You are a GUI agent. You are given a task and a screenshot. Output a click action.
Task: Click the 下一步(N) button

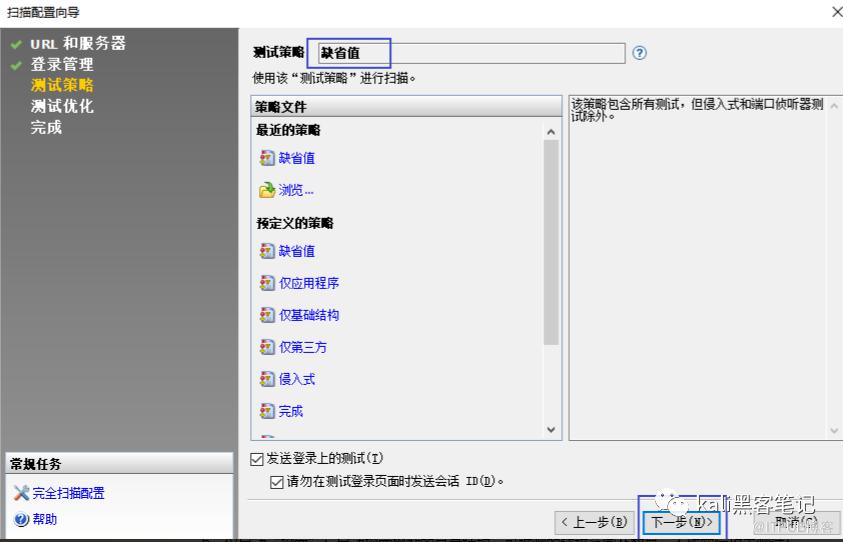[x=681, y=522]
